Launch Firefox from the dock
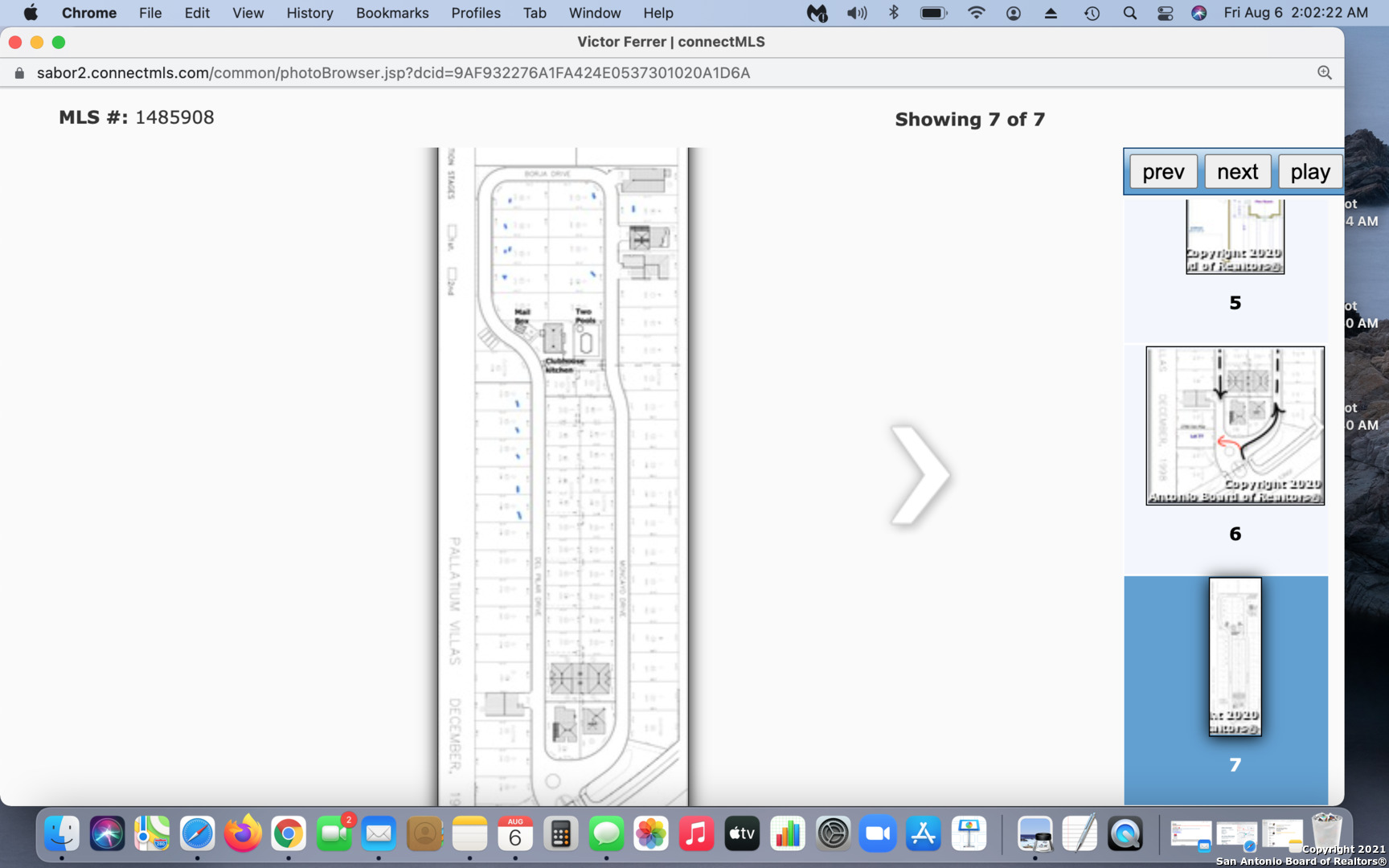 coord(243,834)
